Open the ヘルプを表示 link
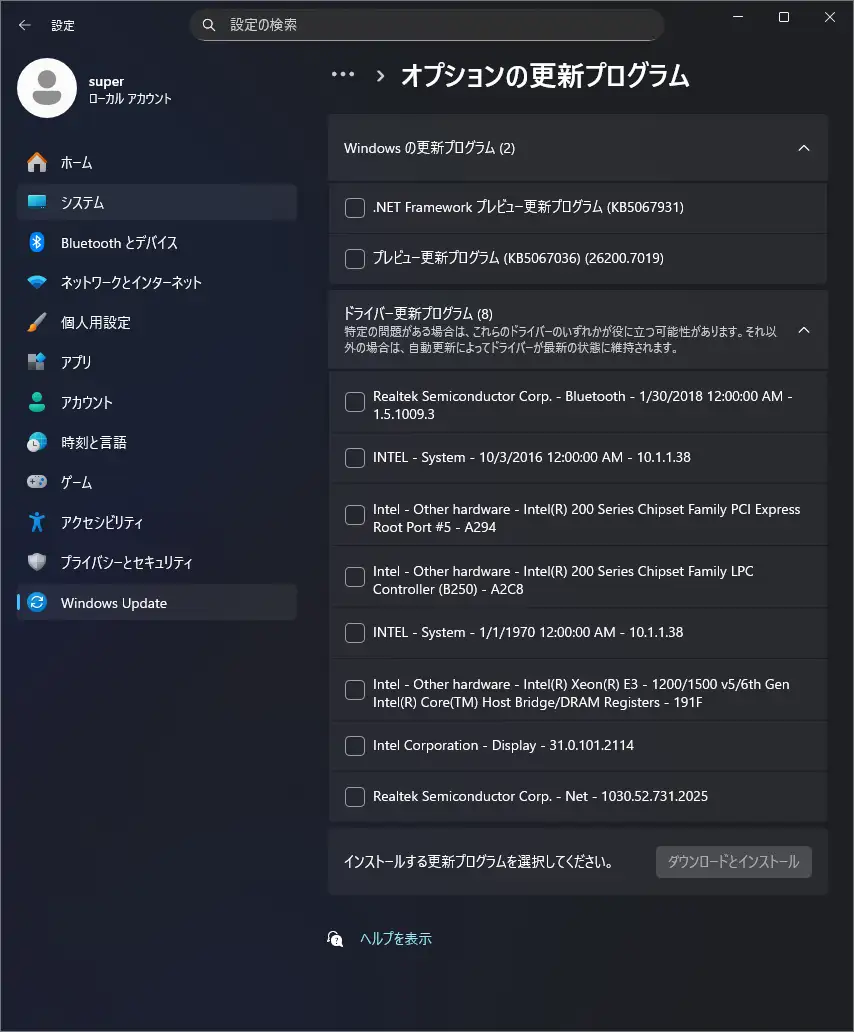 pyautogui.click(x=395, y=939)
